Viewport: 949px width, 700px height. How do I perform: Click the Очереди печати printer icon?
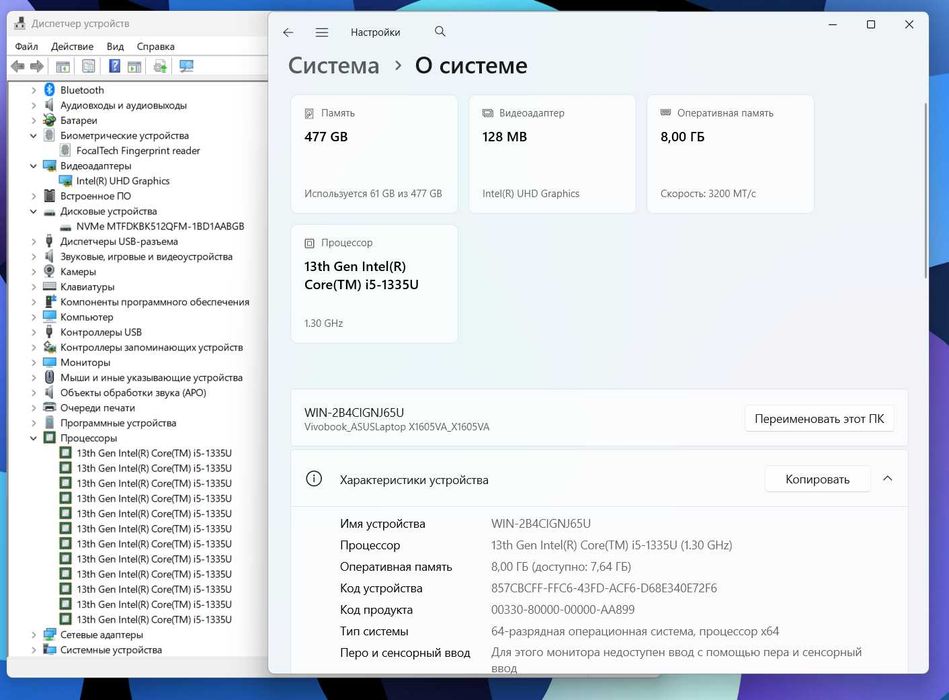pyautogui.click(x=50, y=407)
